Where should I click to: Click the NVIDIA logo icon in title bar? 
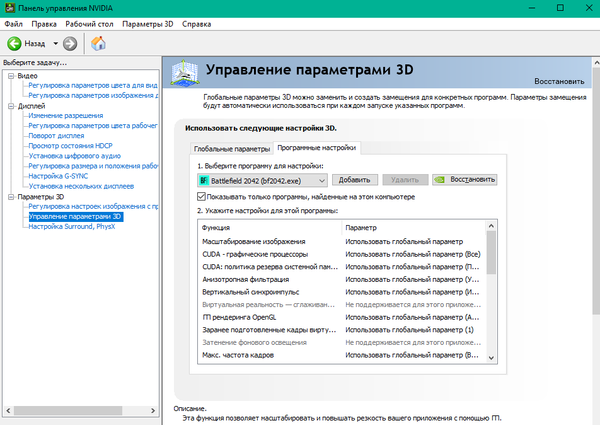click(x=9, y=8)
